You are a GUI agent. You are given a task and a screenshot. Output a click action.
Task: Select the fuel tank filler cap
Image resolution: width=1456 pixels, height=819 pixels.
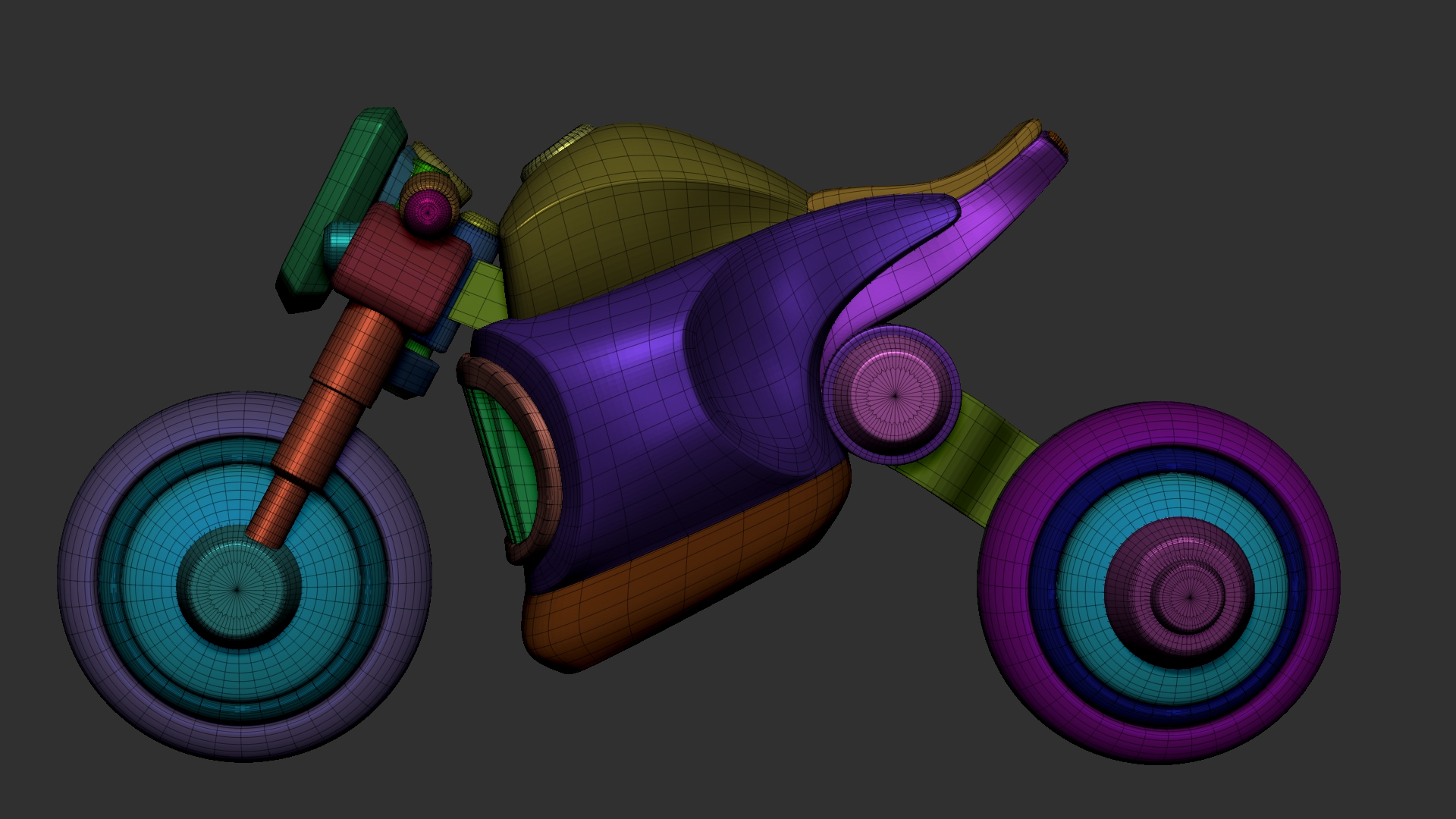tap(557, 152)
